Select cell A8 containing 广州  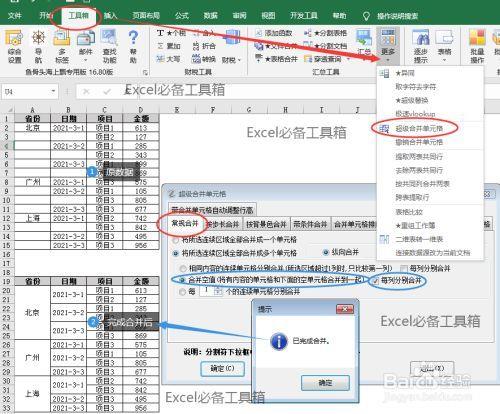pos(32,182)
